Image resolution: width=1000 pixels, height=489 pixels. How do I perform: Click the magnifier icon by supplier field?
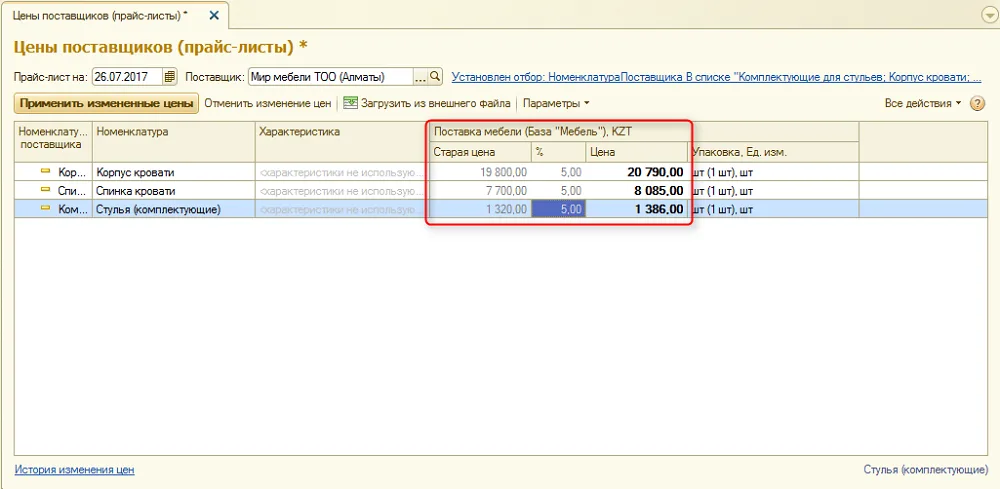[x=434, y=77]
